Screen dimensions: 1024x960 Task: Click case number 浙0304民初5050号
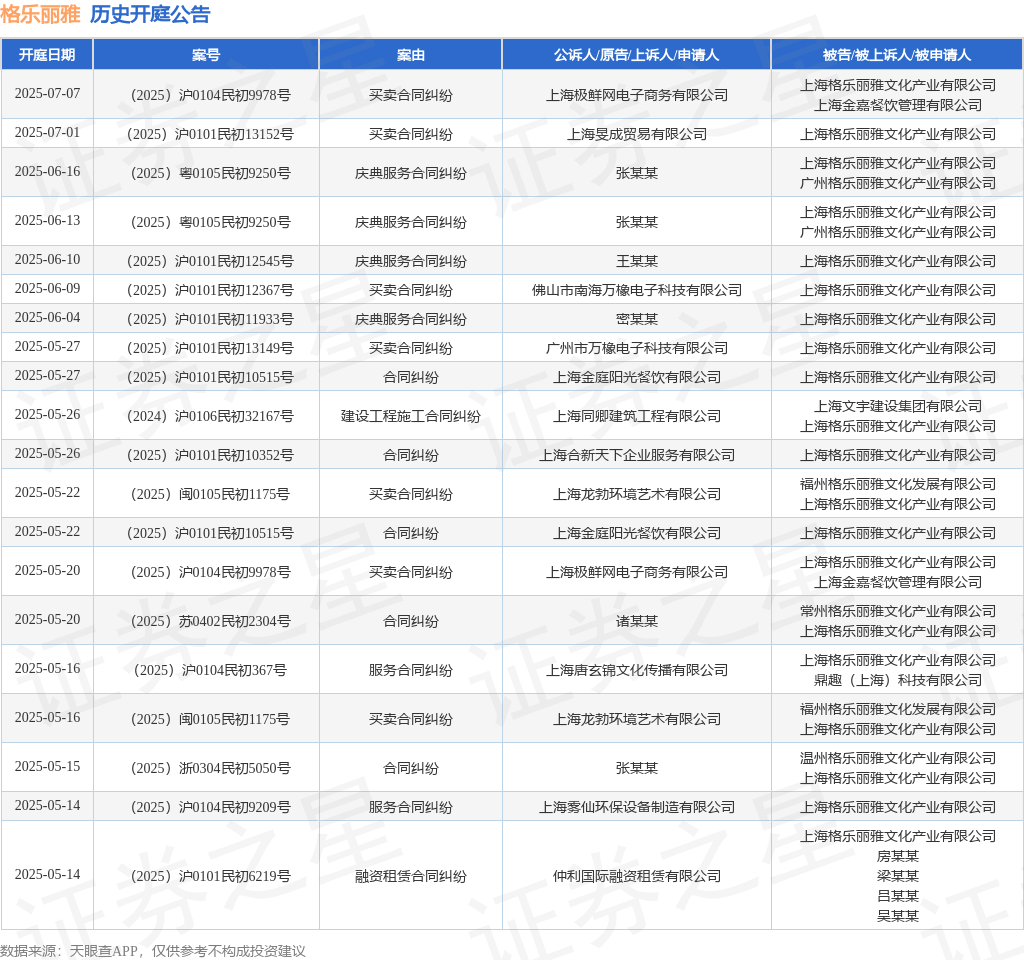(x=210, y=768)
